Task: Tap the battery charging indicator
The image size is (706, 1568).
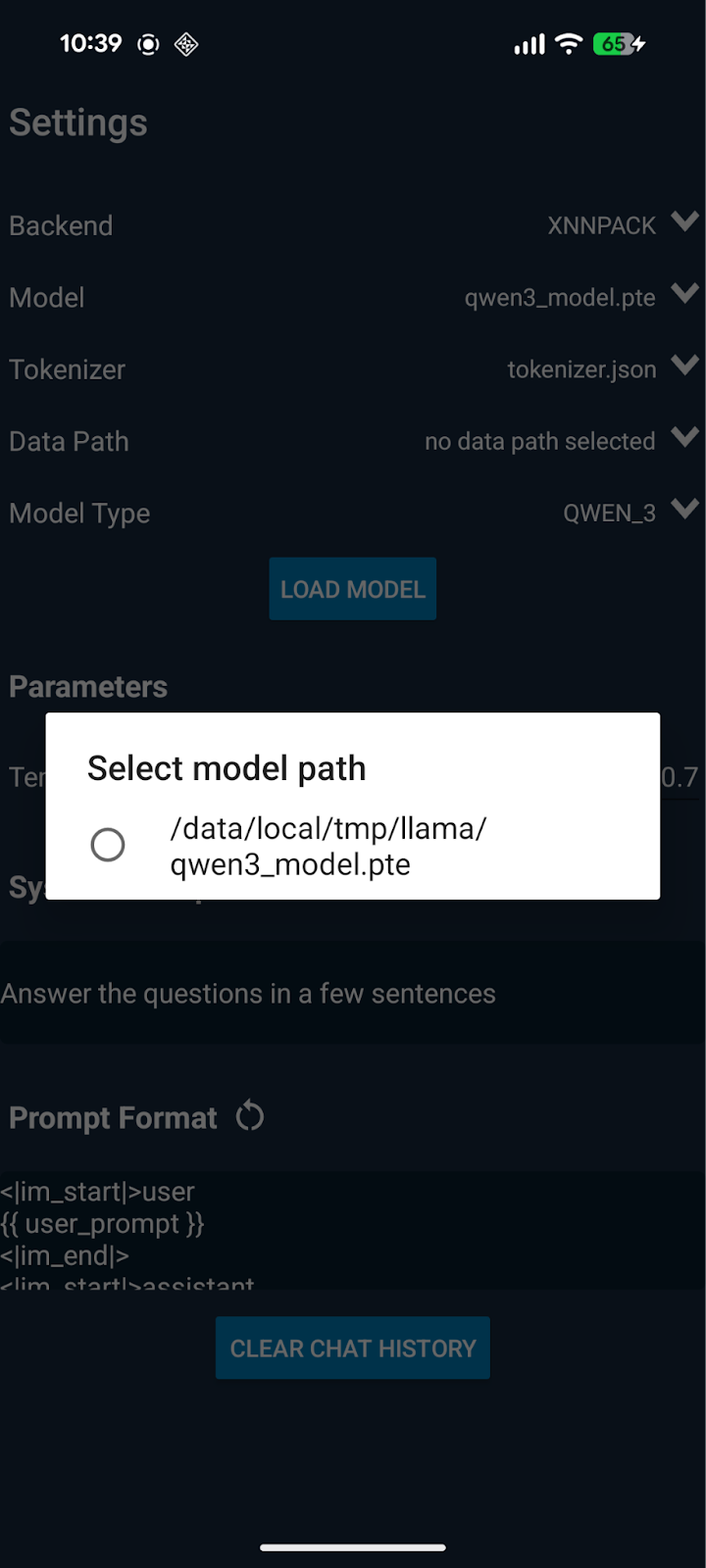Action: (x=619, y=44)
